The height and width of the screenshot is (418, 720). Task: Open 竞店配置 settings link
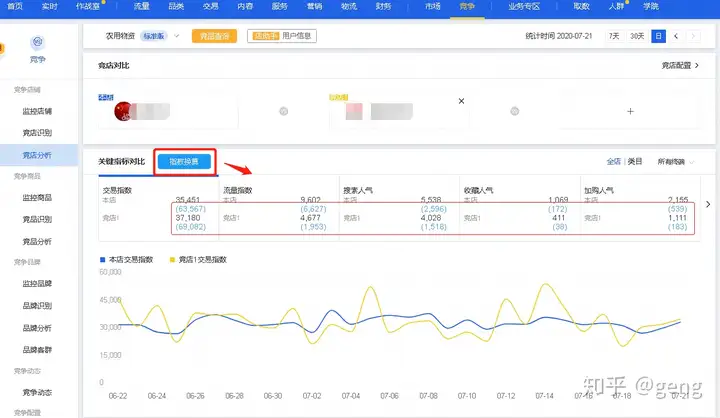(x=680, y=66)
